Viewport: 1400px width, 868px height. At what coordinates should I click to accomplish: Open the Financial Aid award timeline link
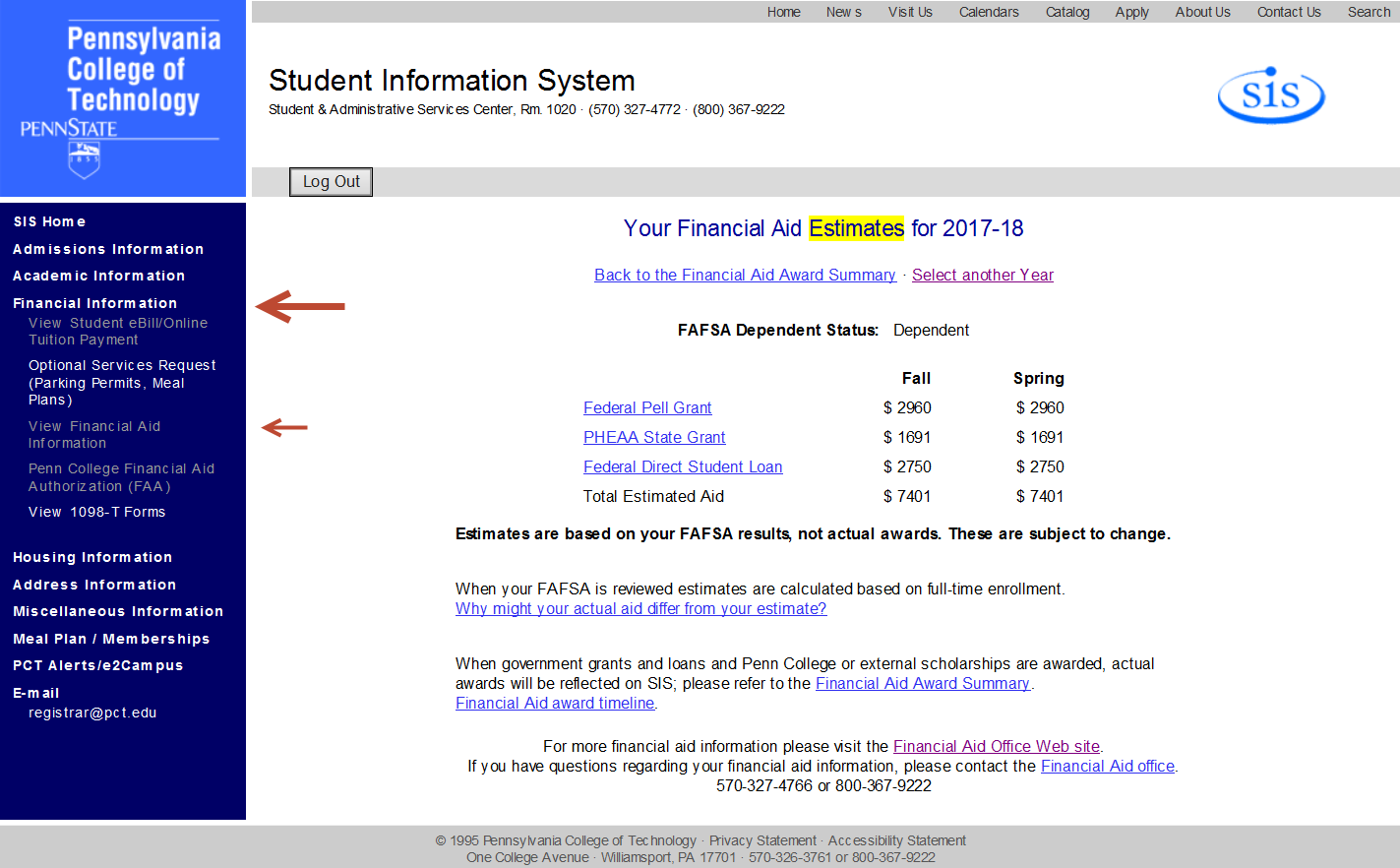[554, 703]
